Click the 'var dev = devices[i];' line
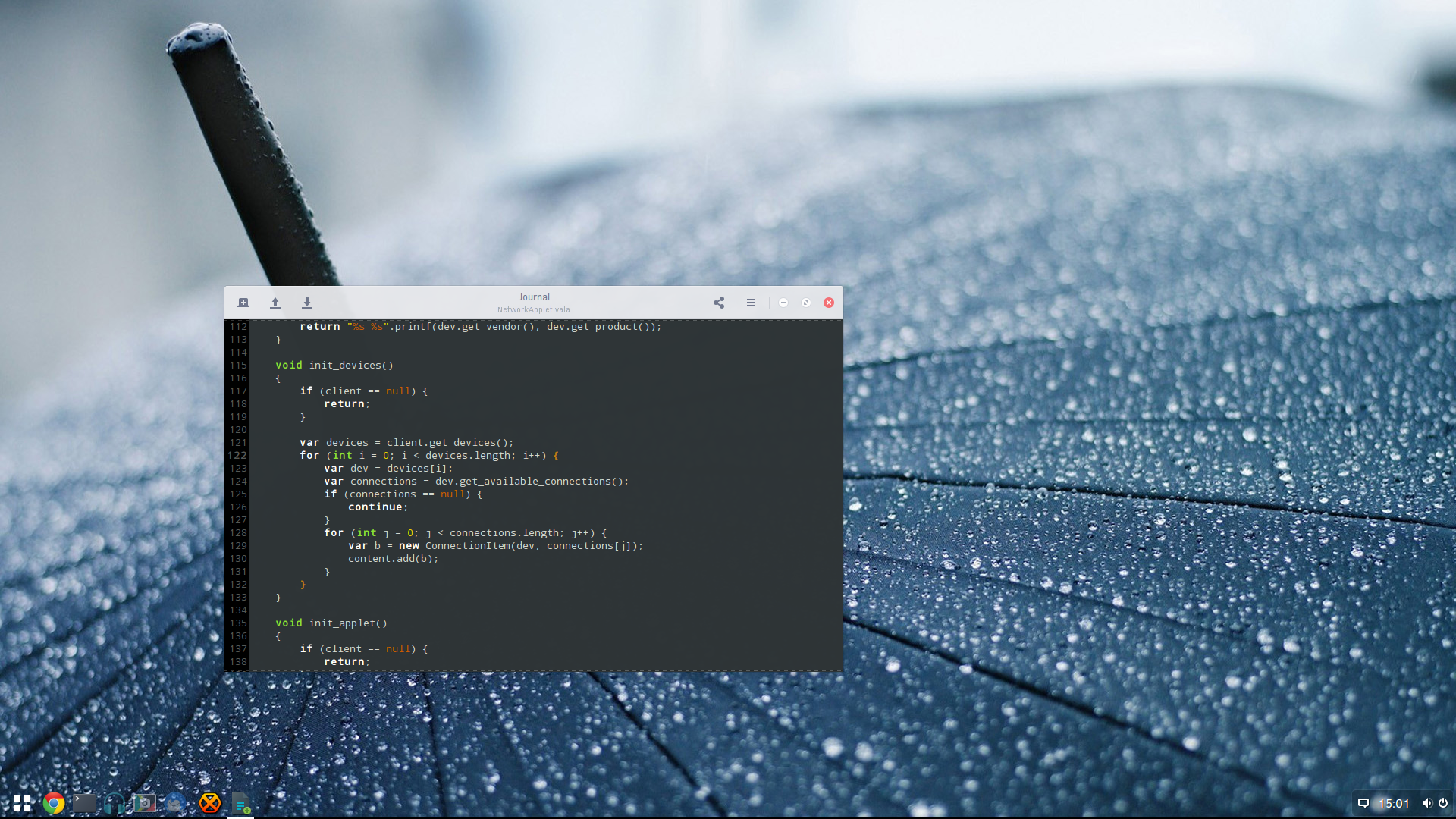 point(388,469)
